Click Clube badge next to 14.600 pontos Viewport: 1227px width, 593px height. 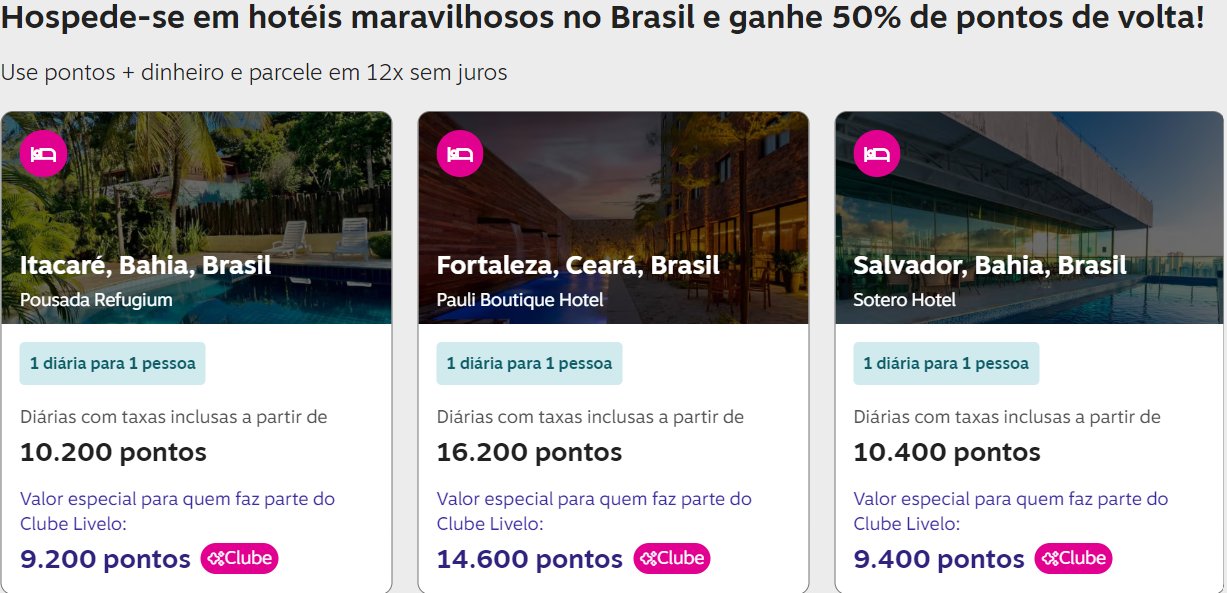coord(672,558)
